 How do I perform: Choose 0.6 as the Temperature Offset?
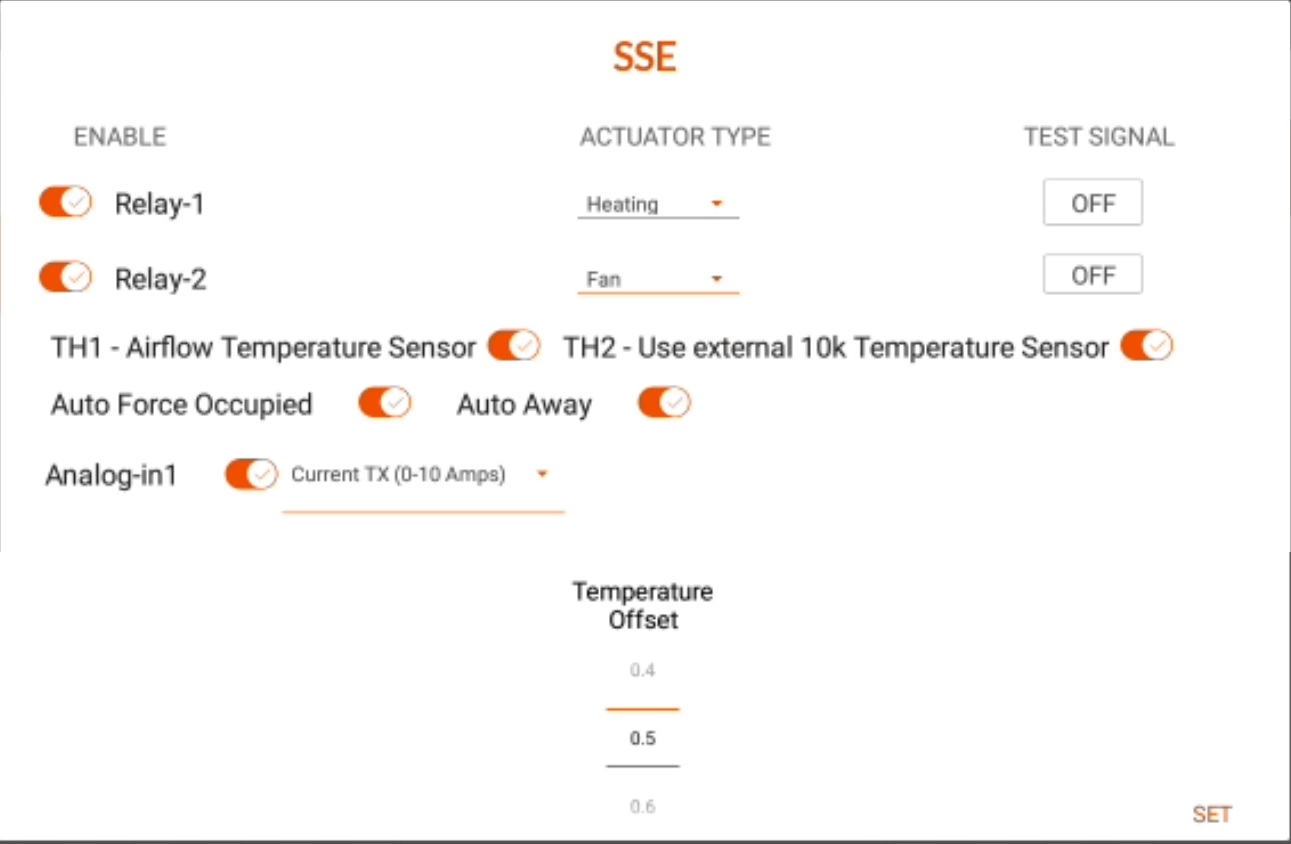644,808
